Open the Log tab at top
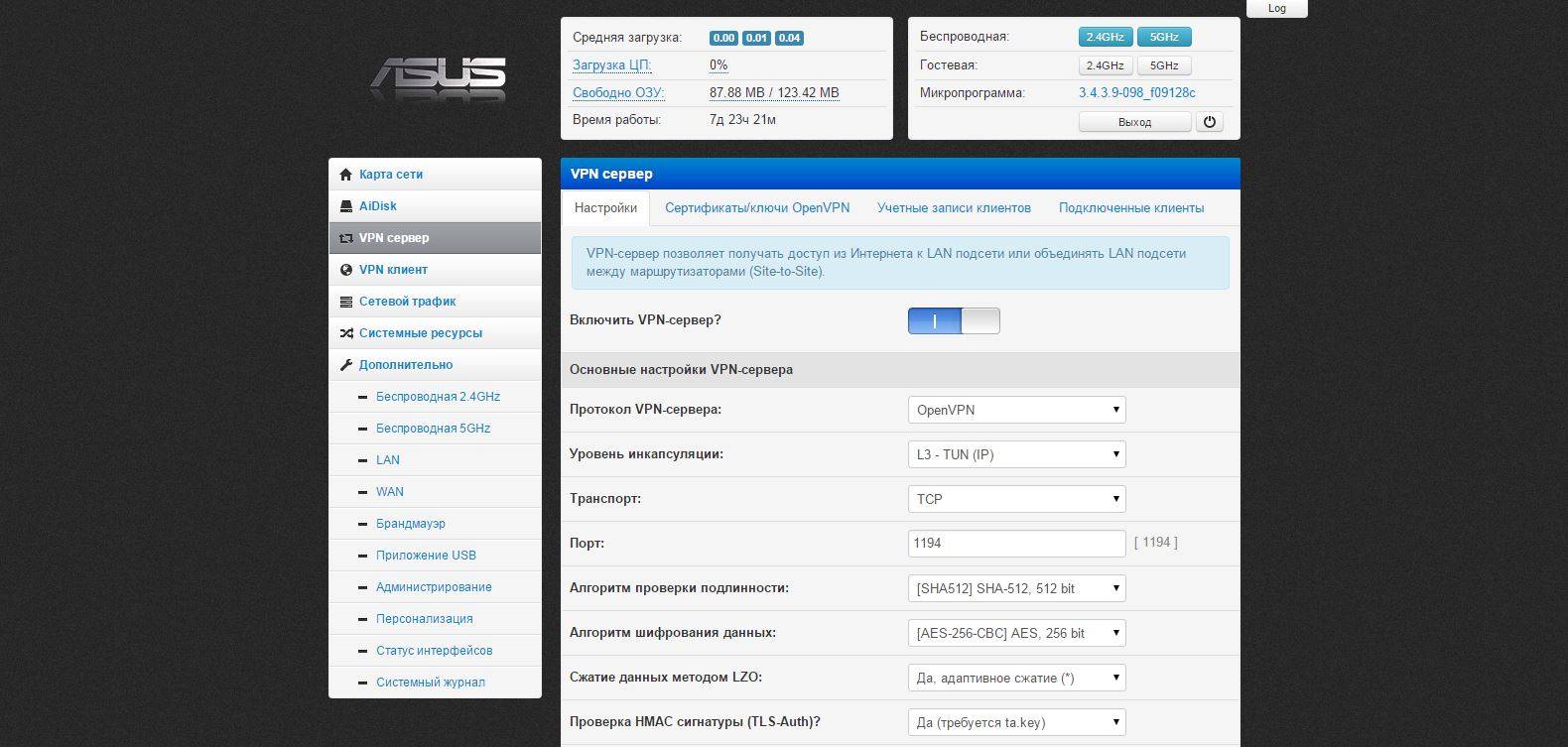Screen dimensions: 1568x747 (x=1277, y=8)
